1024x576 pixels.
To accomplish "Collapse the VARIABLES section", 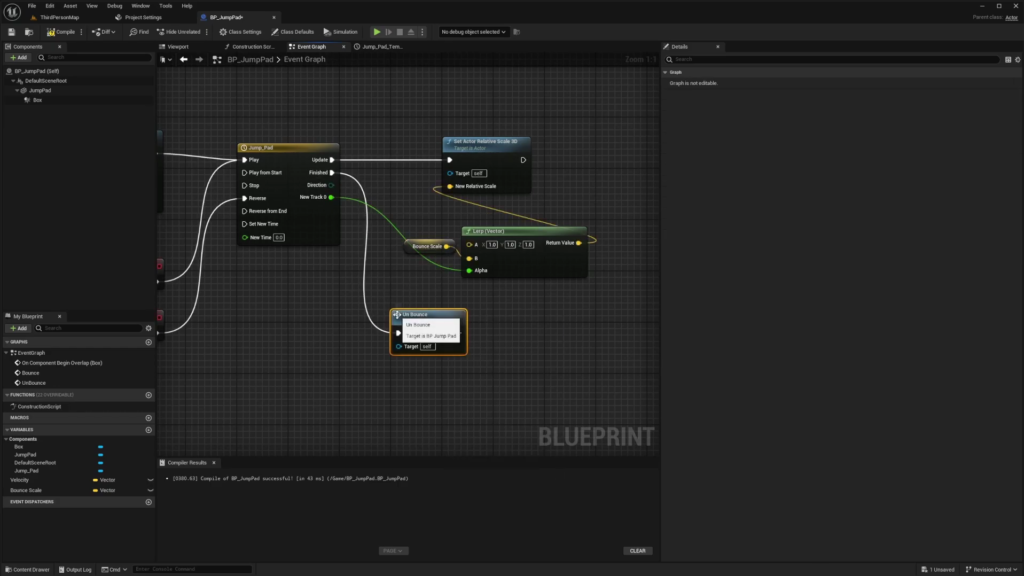I will pos(7,430).
